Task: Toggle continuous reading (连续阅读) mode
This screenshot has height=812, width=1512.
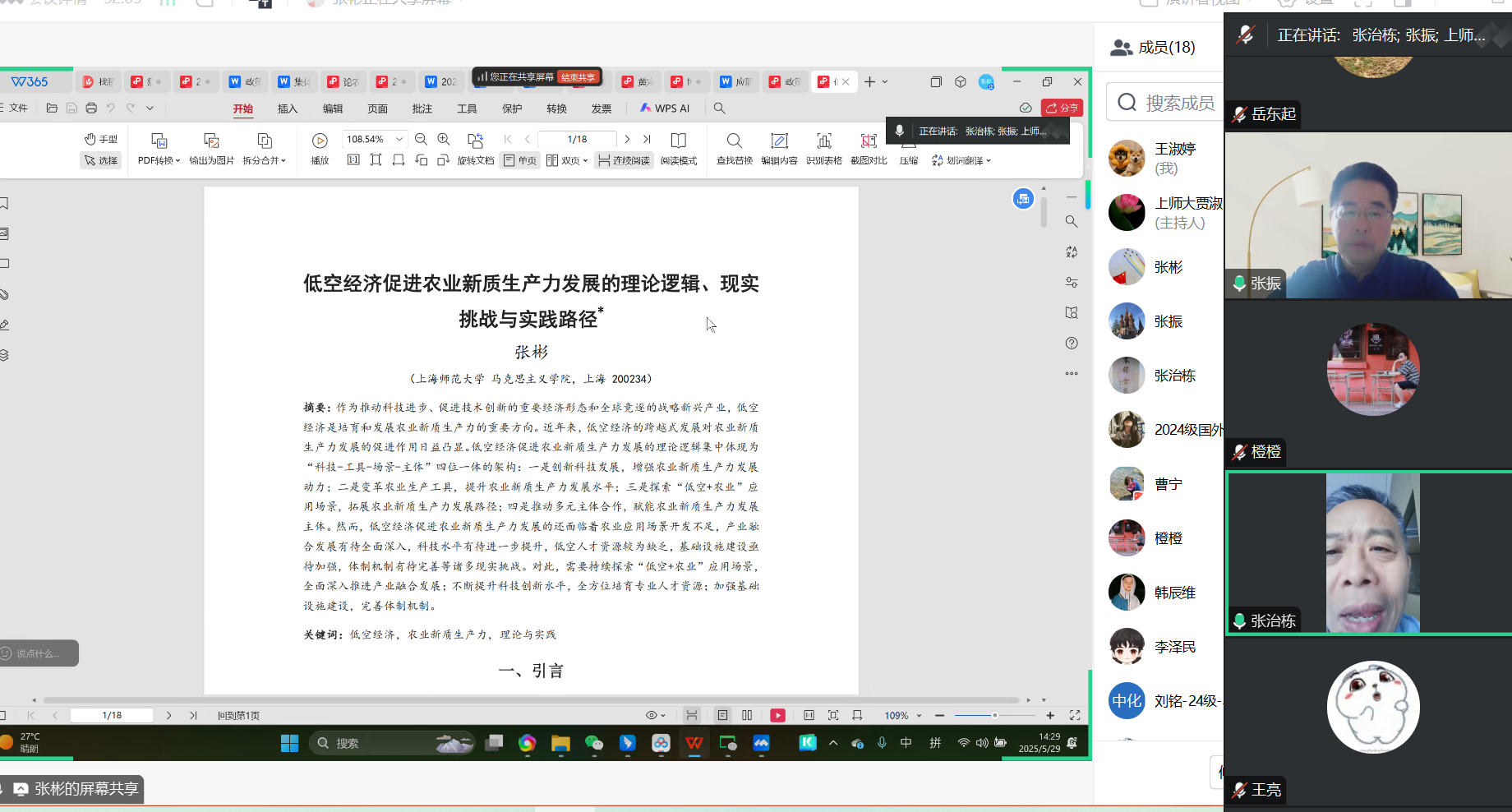Action: (625, 160)
